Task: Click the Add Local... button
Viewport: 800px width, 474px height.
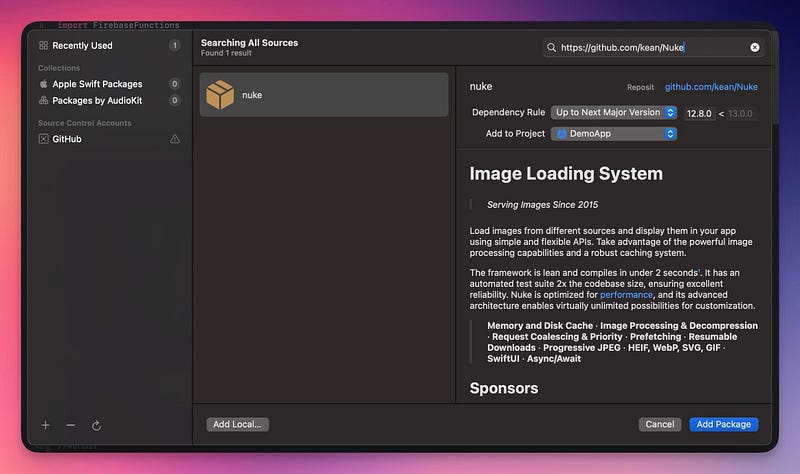Action: click(x=237, y=425)
